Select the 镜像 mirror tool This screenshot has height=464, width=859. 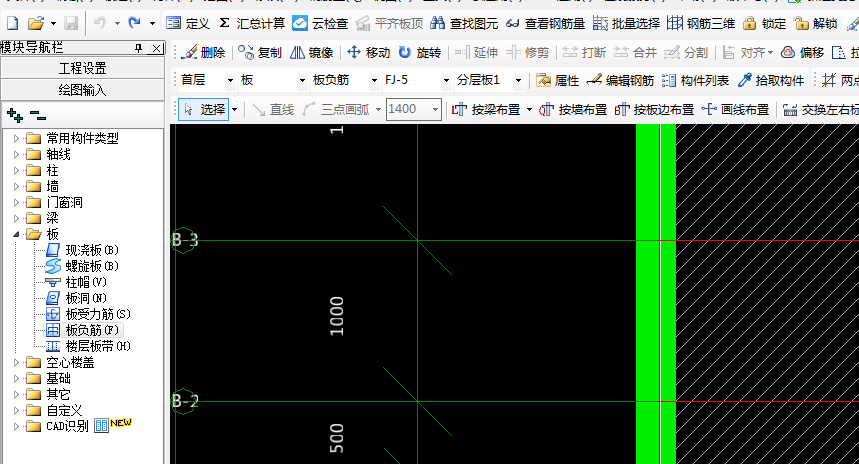pos(311,53)
